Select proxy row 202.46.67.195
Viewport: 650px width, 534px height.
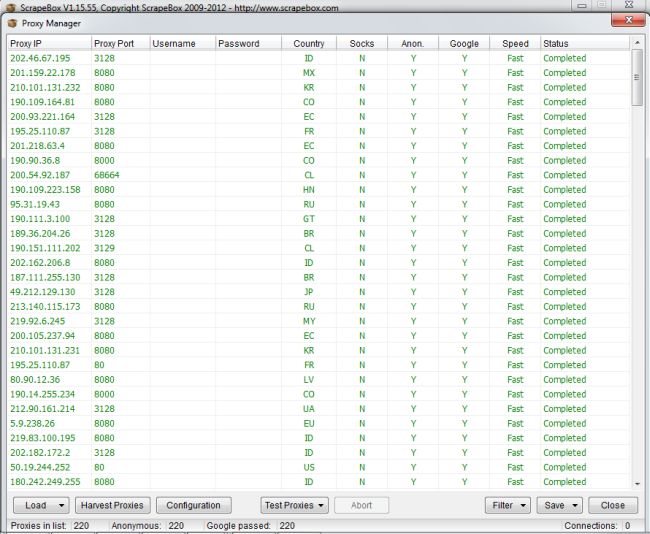pyautogui.click(x=319, y=58)
